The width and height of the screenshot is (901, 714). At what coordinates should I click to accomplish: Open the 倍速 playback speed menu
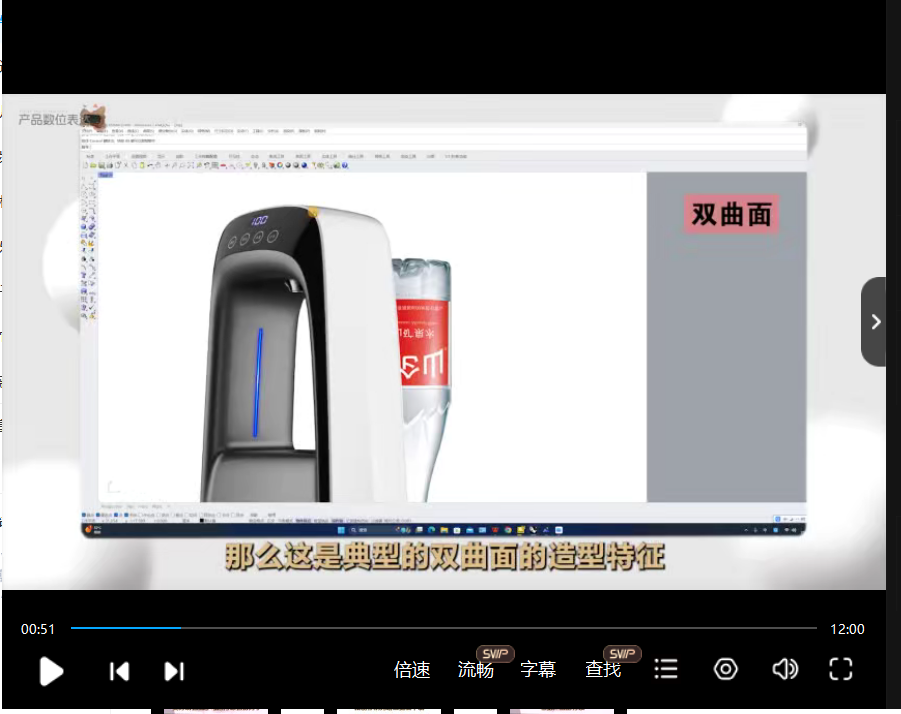click(x=412, y=670)
